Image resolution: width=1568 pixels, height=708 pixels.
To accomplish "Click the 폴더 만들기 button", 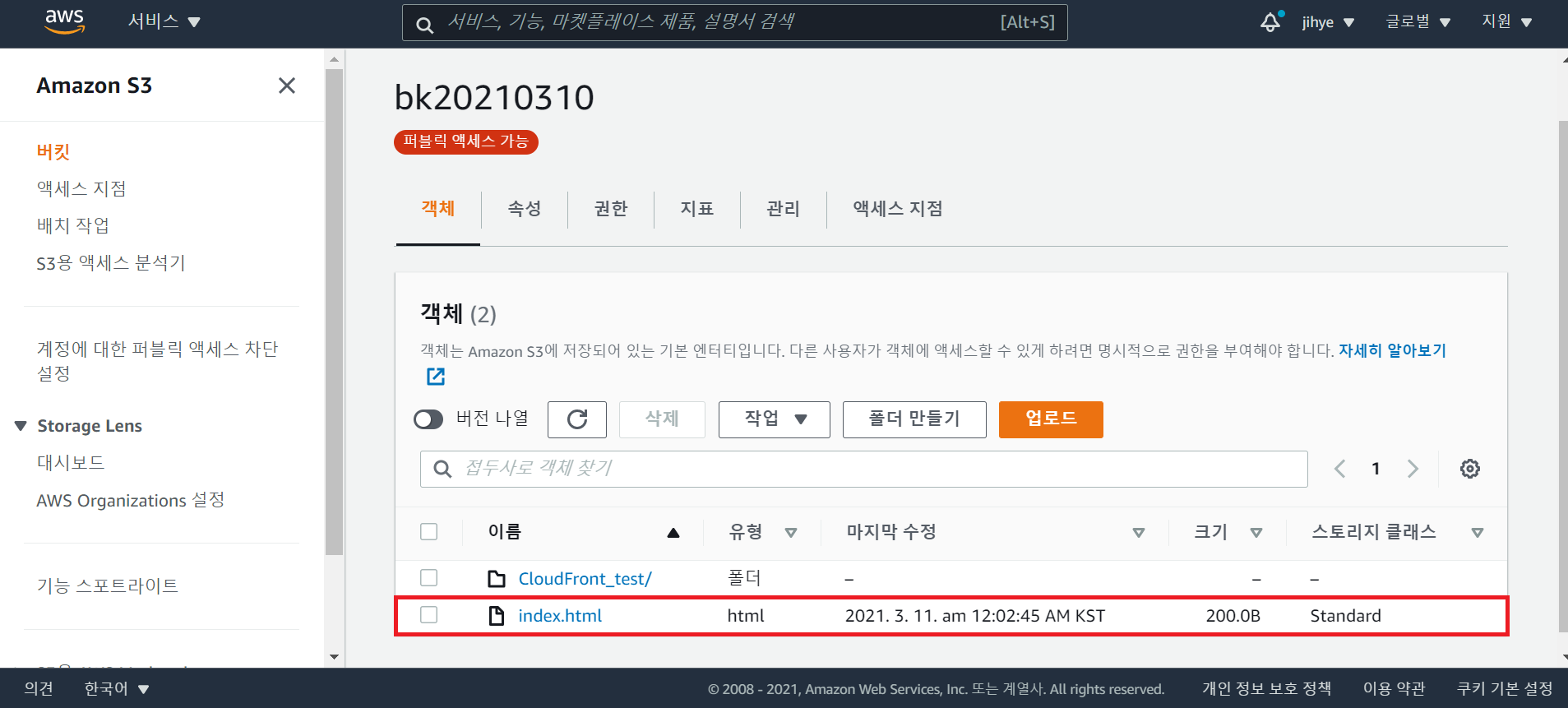I will click(914, 419).
